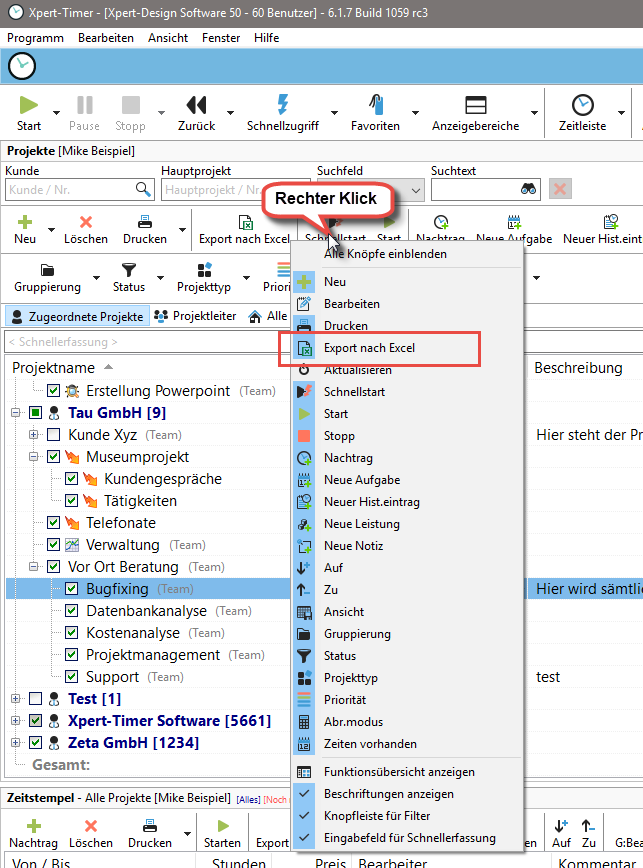Uncheck the Bugfixing project checkbox

[71, 589]
